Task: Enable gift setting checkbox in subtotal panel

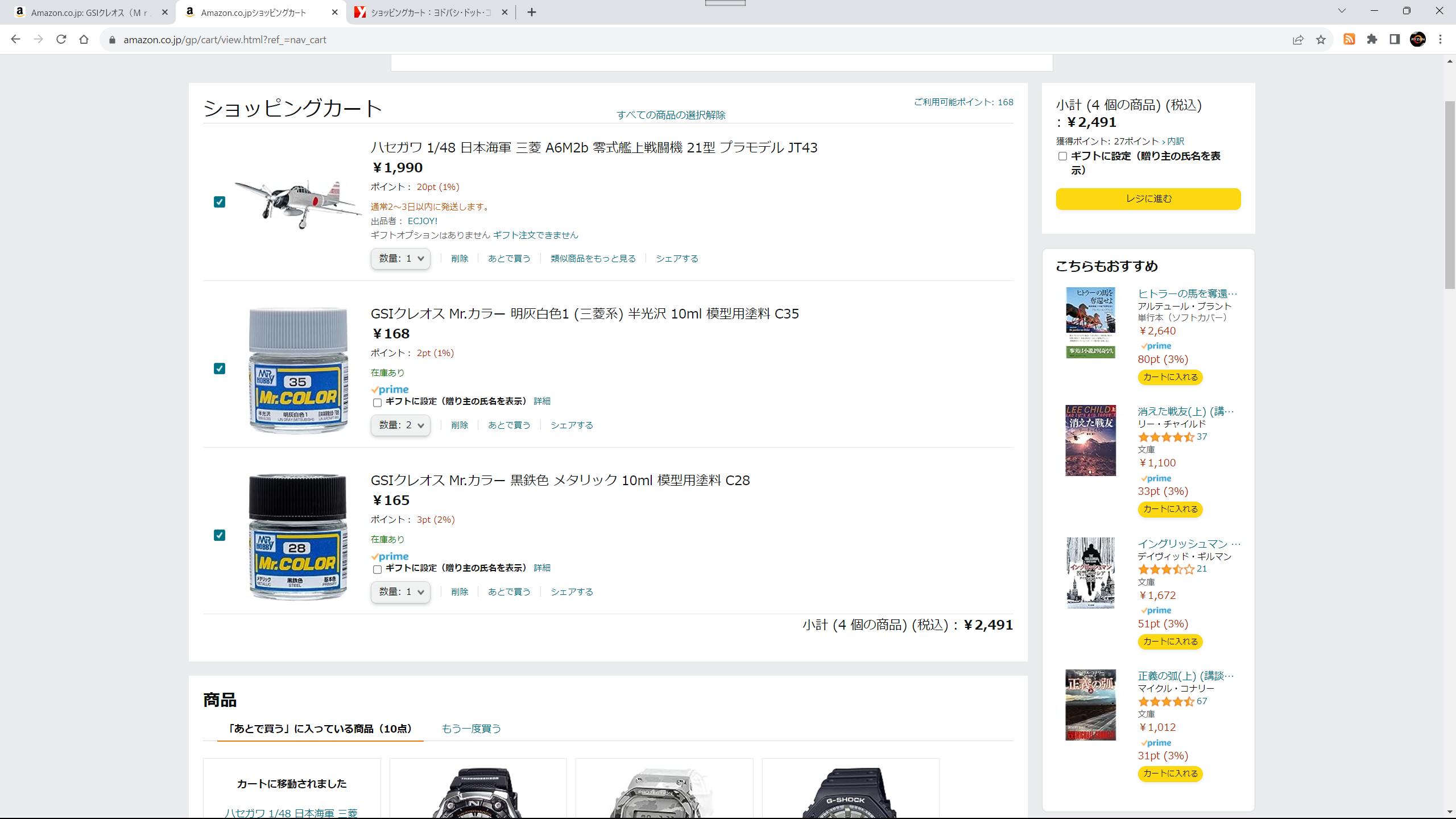Action: [x=1062, y=156]
